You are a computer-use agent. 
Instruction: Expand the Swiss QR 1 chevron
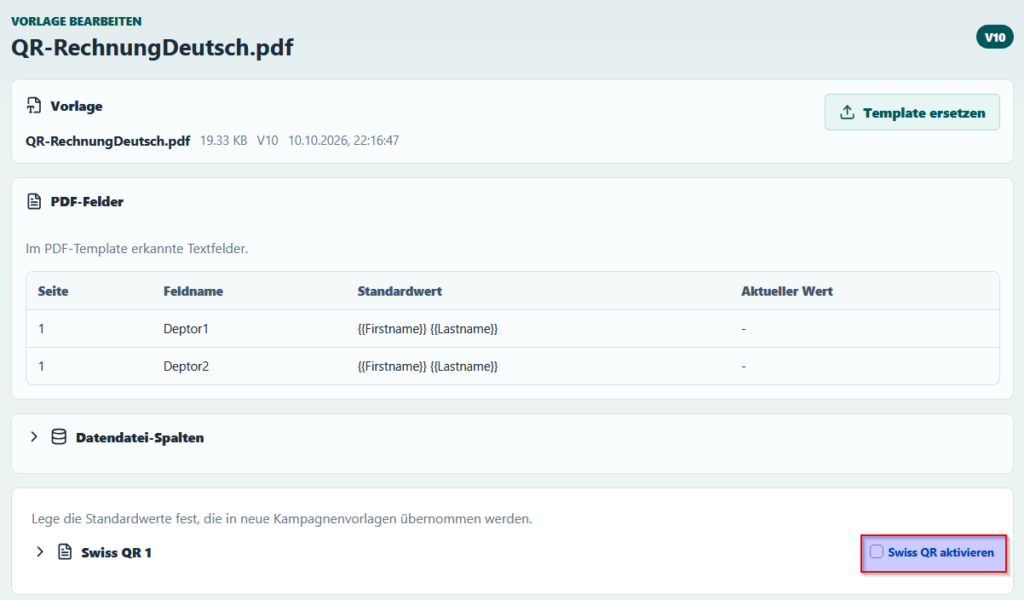tap(40, 552)
